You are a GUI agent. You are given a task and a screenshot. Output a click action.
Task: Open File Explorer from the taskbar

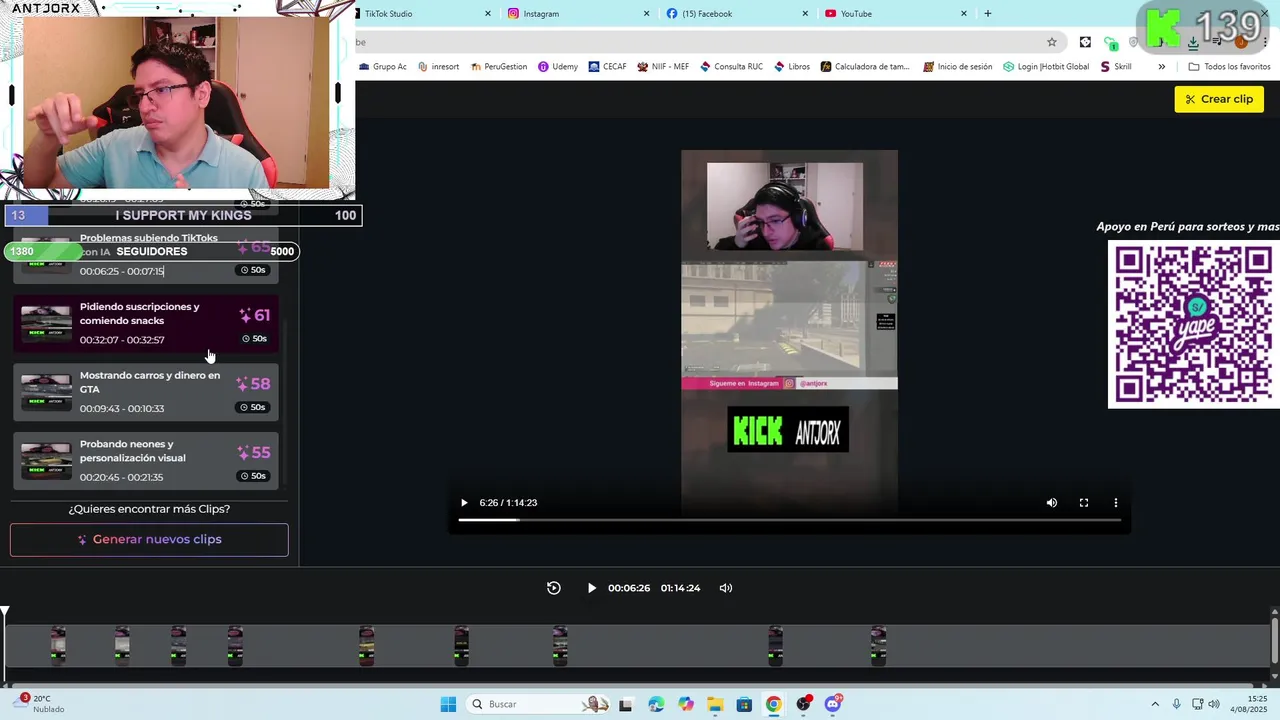(x=715, y=704)
